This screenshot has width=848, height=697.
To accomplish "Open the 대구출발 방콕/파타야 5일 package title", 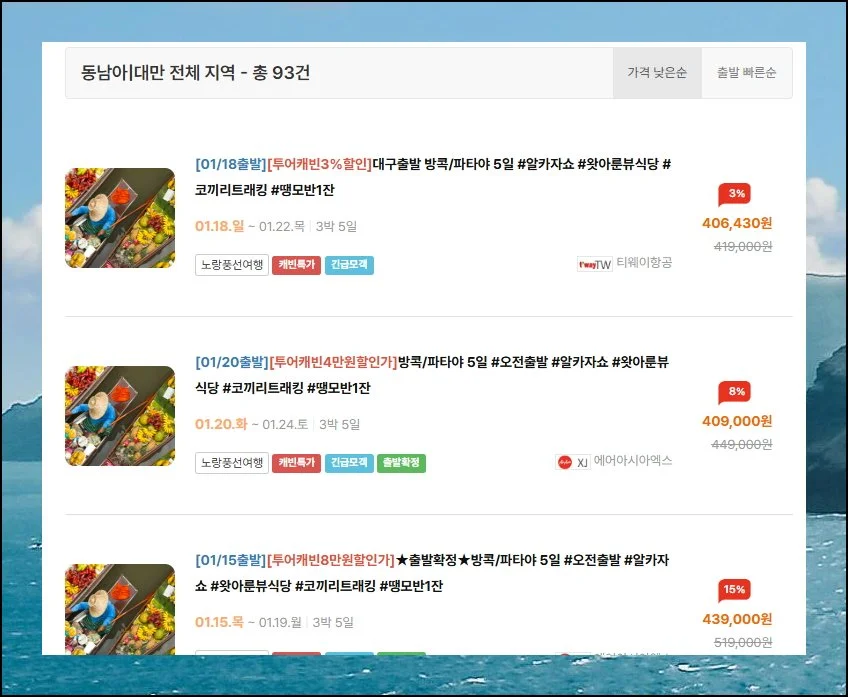I will click(x=432, y=175).
